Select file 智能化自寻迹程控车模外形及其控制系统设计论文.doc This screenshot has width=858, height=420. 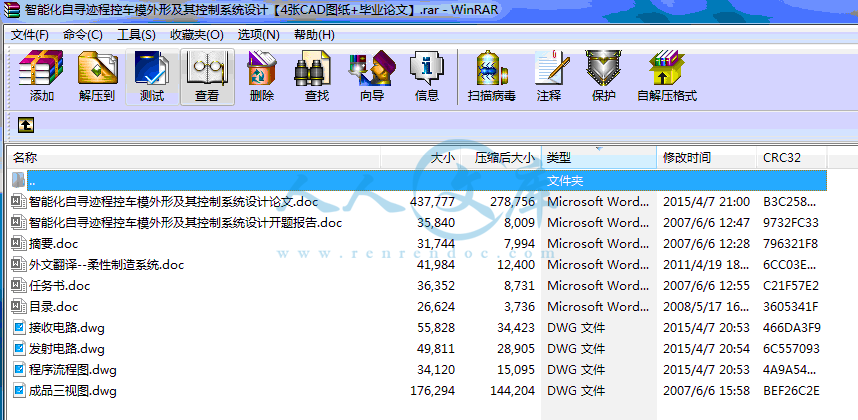[173, 202]
